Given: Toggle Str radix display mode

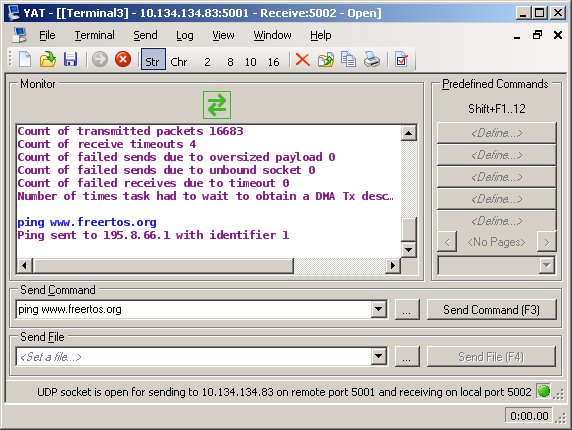Looking at the screenshot, I should tap(153, 59).
